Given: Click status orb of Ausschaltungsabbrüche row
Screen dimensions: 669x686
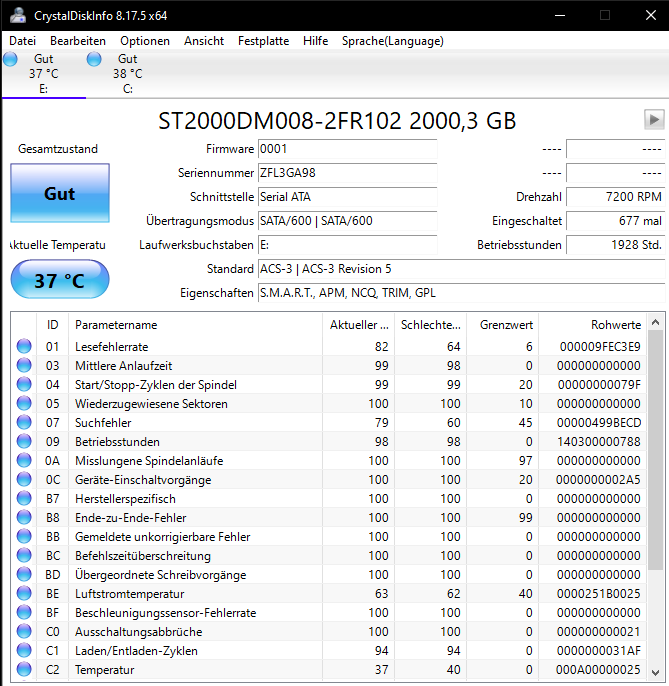Looking at the screenshot, I should pyautogui.click(x=24, y=631).
